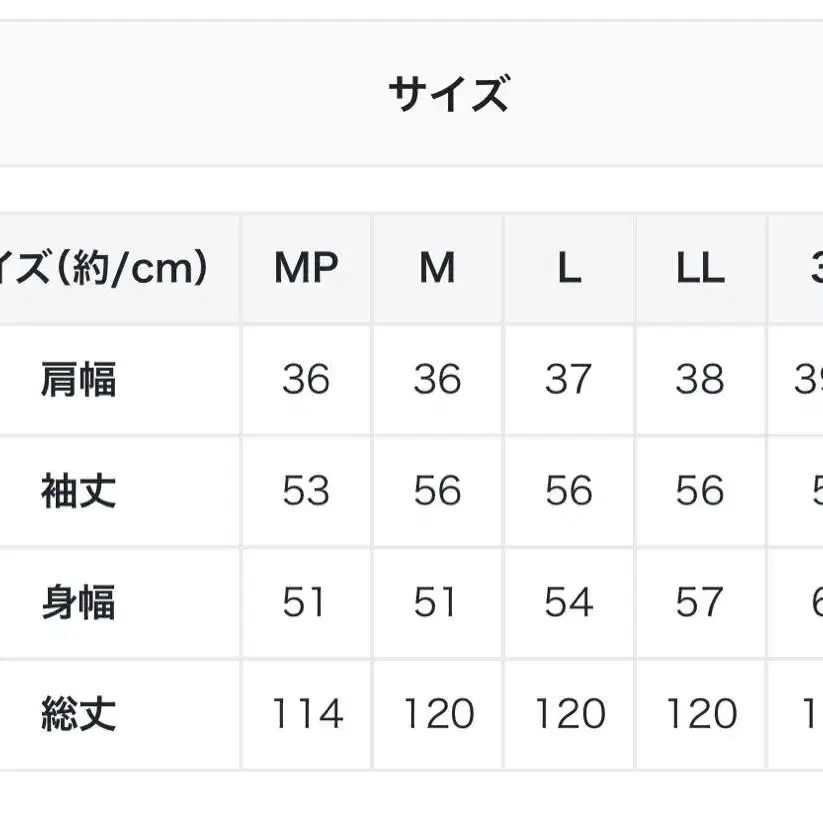Image resolution: width=823 pixels, height=823 pixels.
Task: Click the L size column header
Action: (569, 268)
